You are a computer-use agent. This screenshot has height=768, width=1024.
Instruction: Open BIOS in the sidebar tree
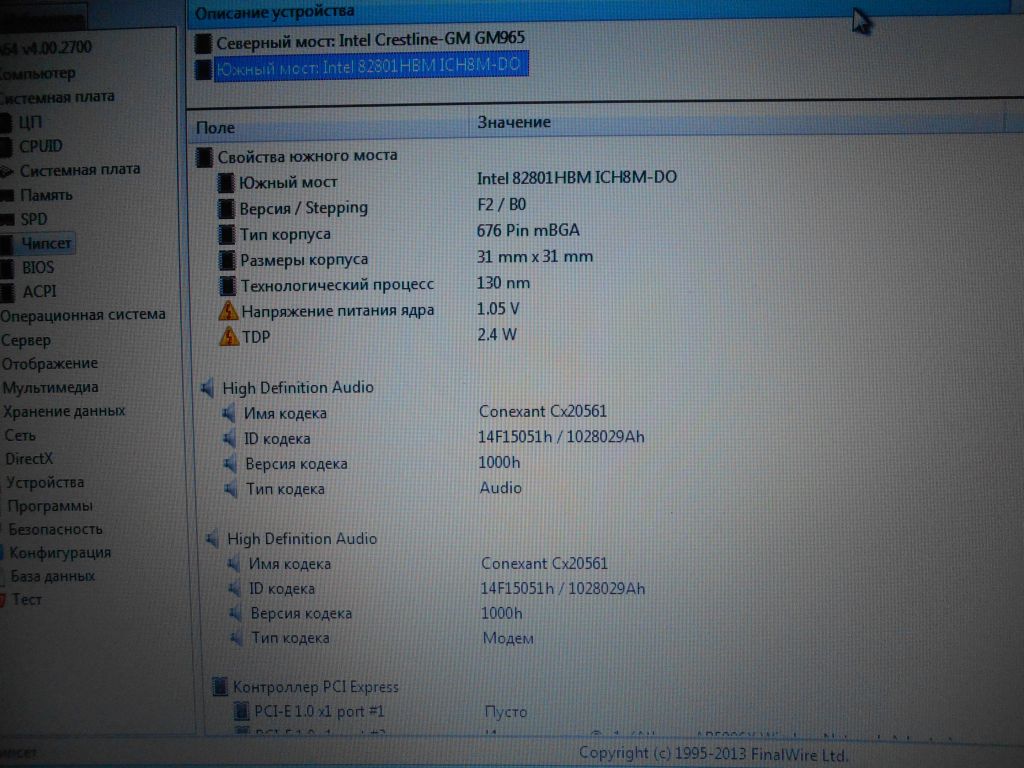tap(38, 267)
